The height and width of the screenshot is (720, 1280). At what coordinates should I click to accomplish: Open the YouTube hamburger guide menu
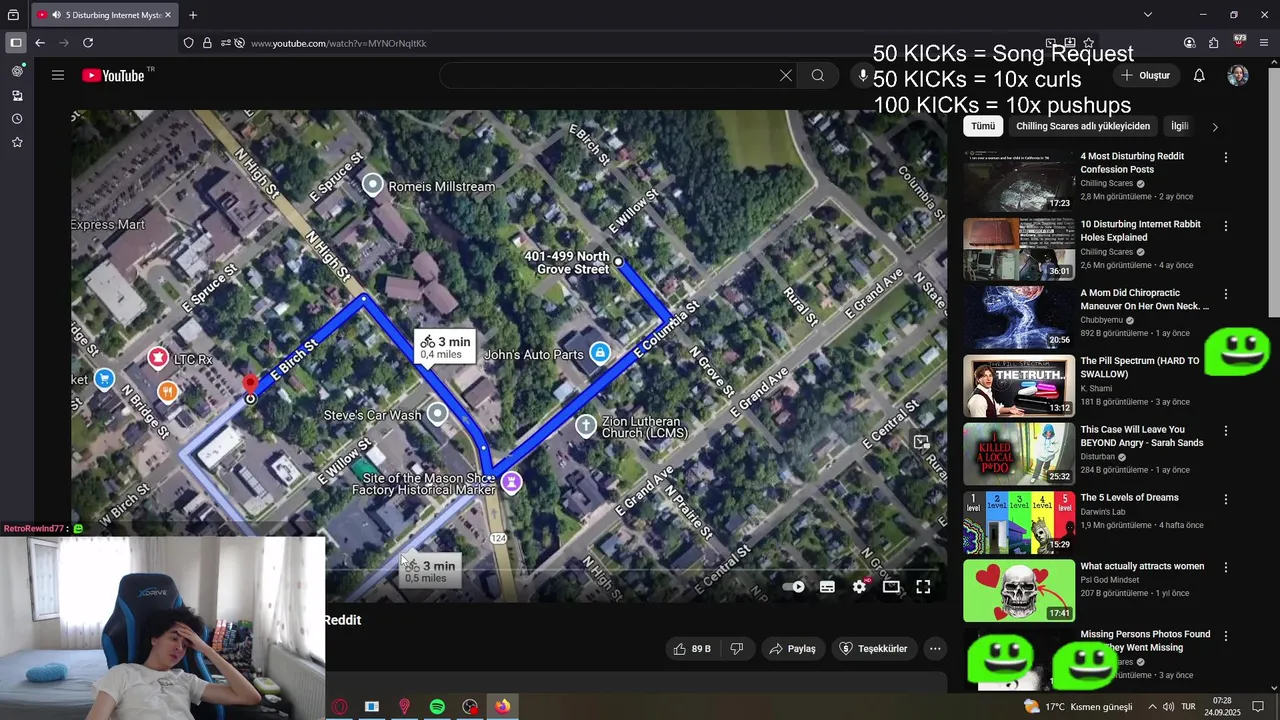tap(58, 76)
